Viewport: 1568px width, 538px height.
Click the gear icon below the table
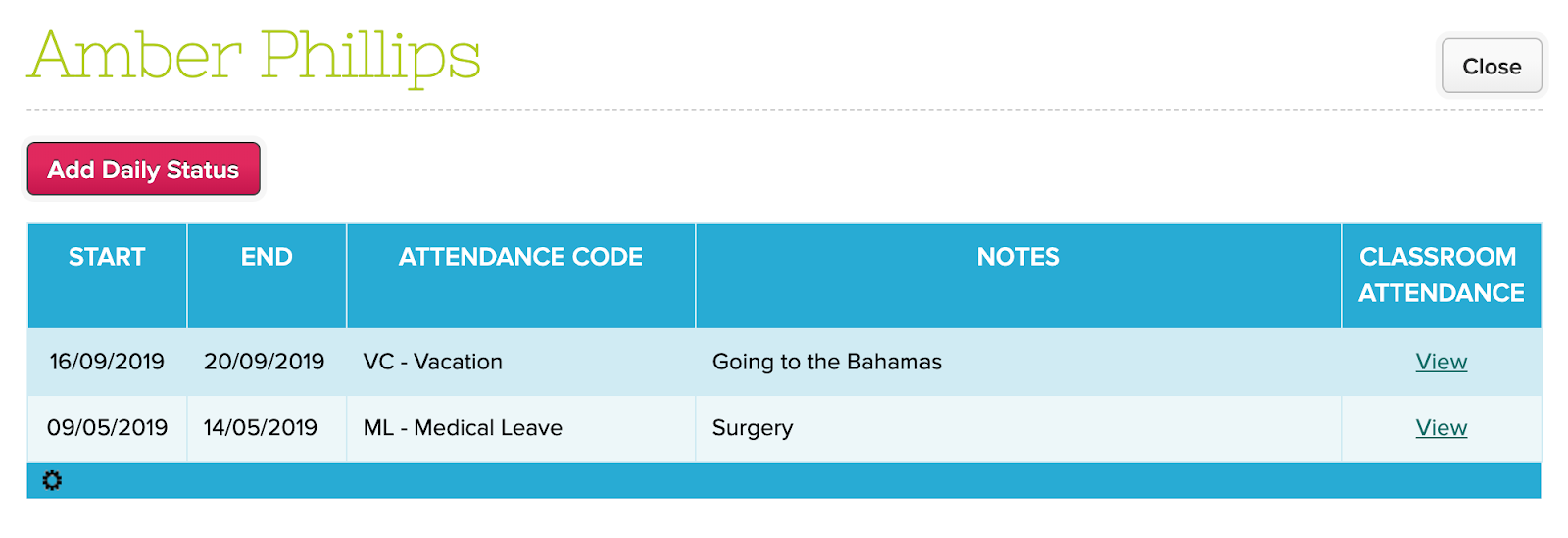click(52, 480)
